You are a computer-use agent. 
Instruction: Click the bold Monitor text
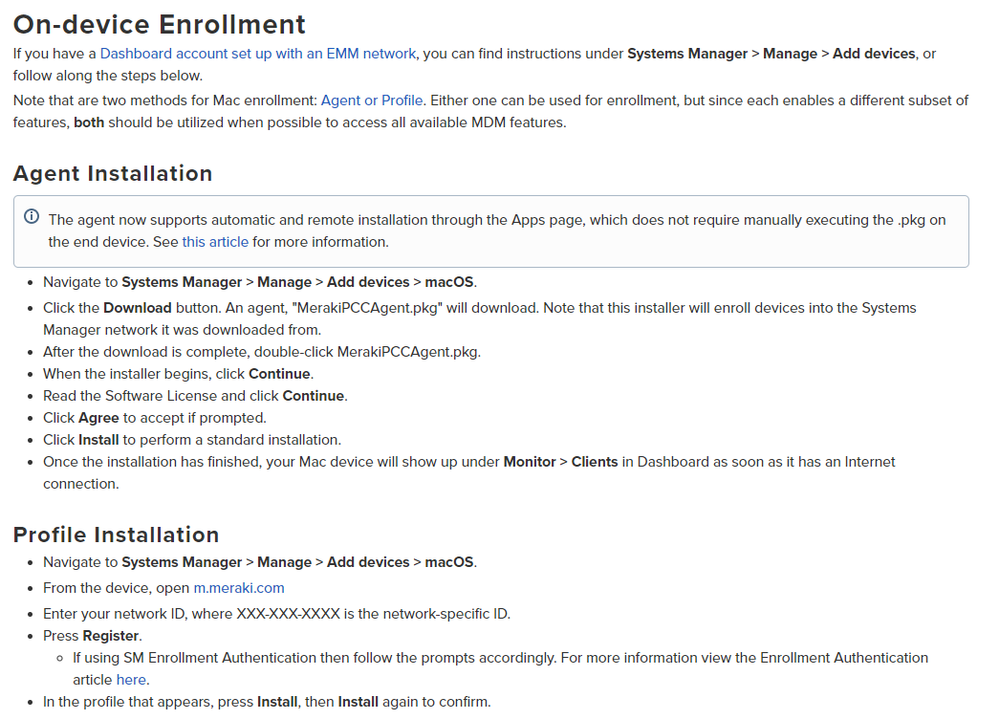coord(529,462)
